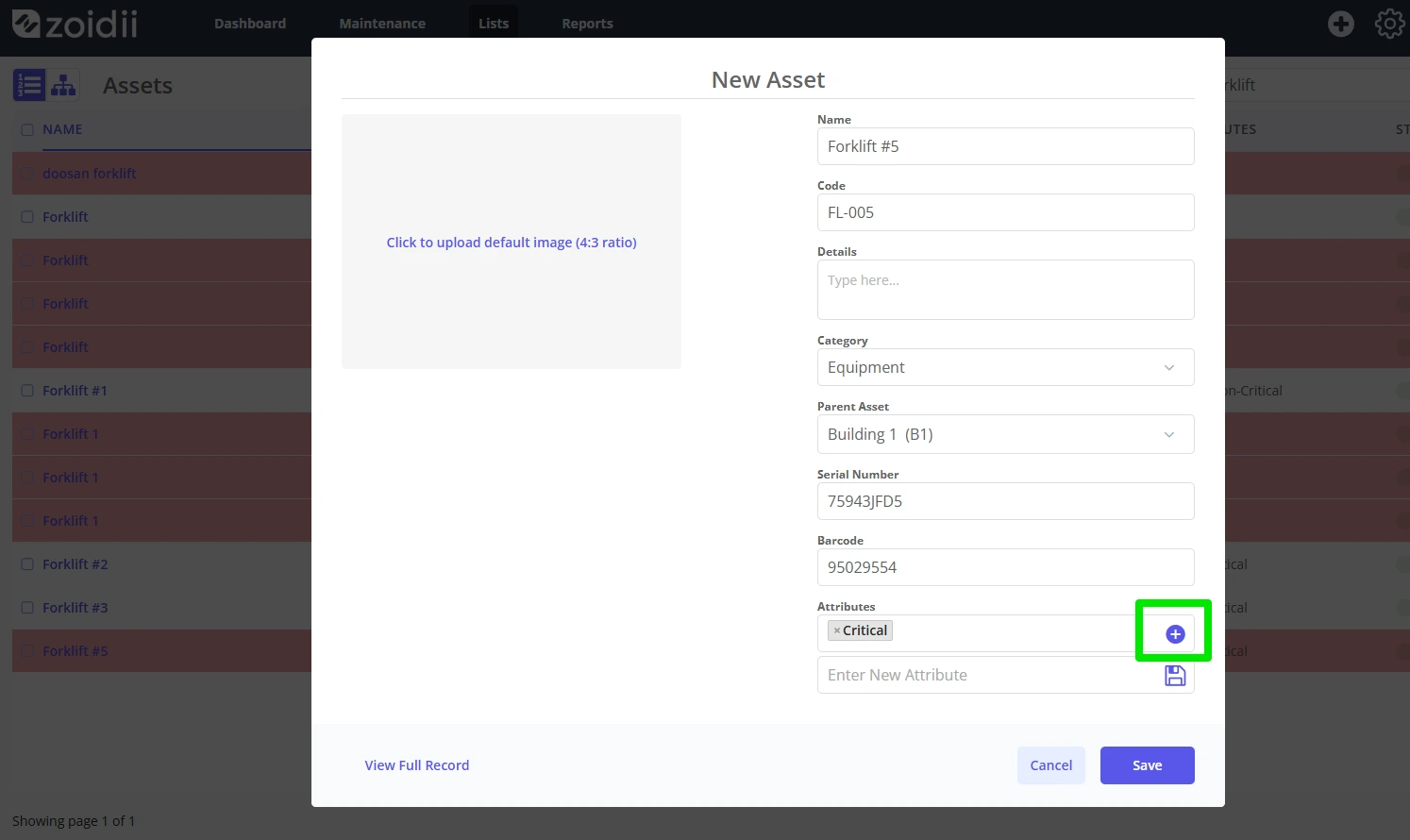This screenshot has height=840, width=1410.
Task: Switch to list view icon
Action: pyautogui.click(x=29, y=85)
